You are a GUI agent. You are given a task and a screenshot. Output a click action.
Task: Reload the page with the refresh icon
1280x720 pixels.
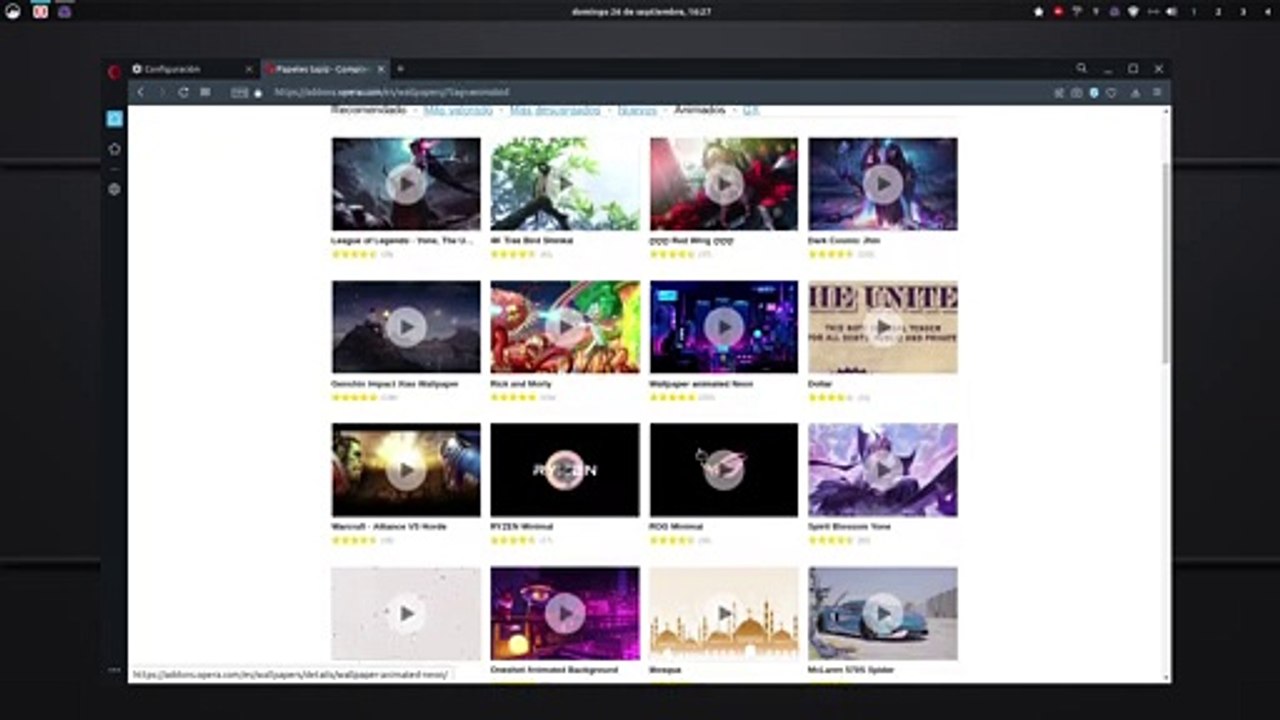(183, 92)
